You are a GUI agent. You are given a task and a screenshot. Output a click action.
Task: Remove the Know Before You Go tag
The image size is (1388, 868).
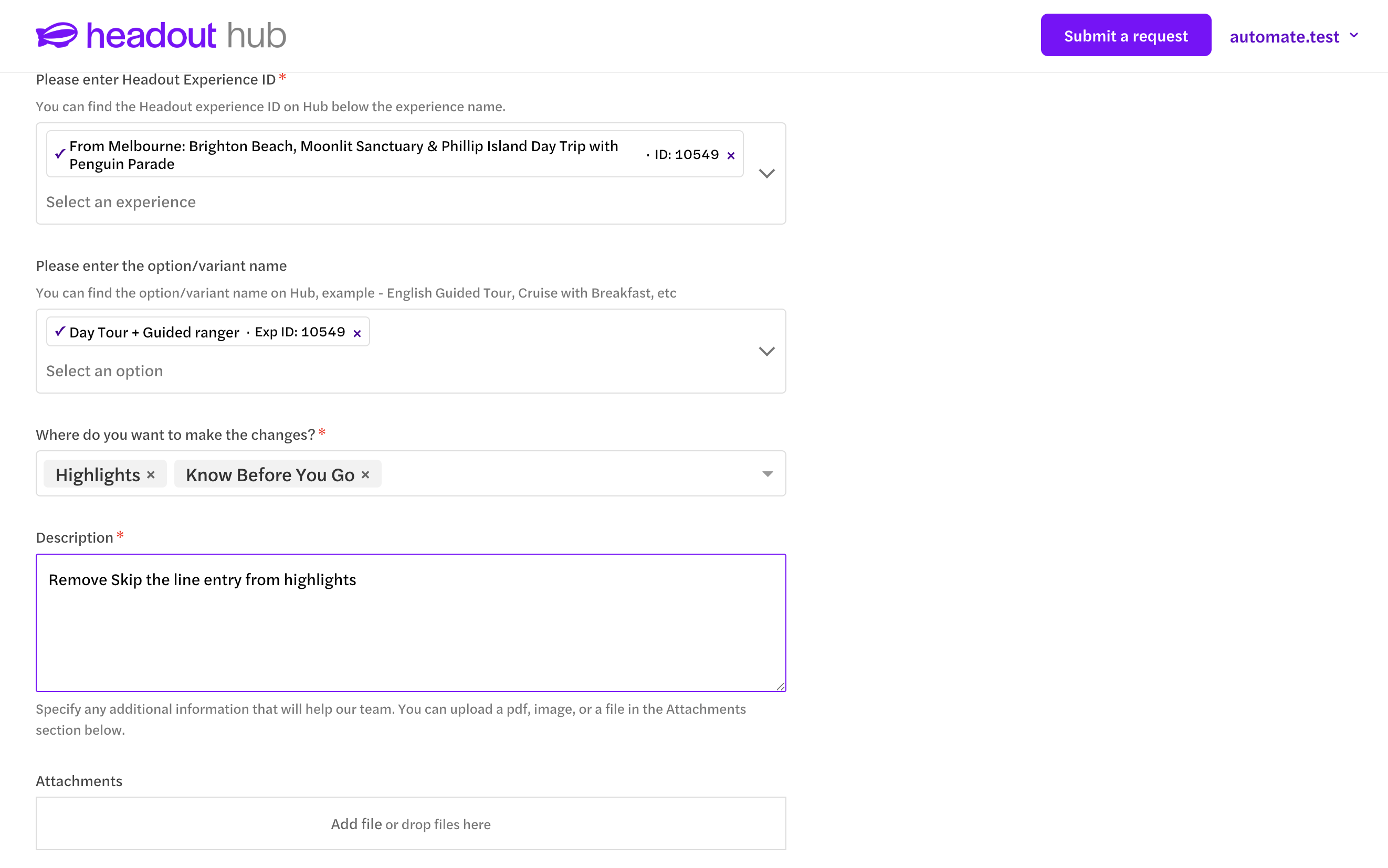click(x=365, y=475)
